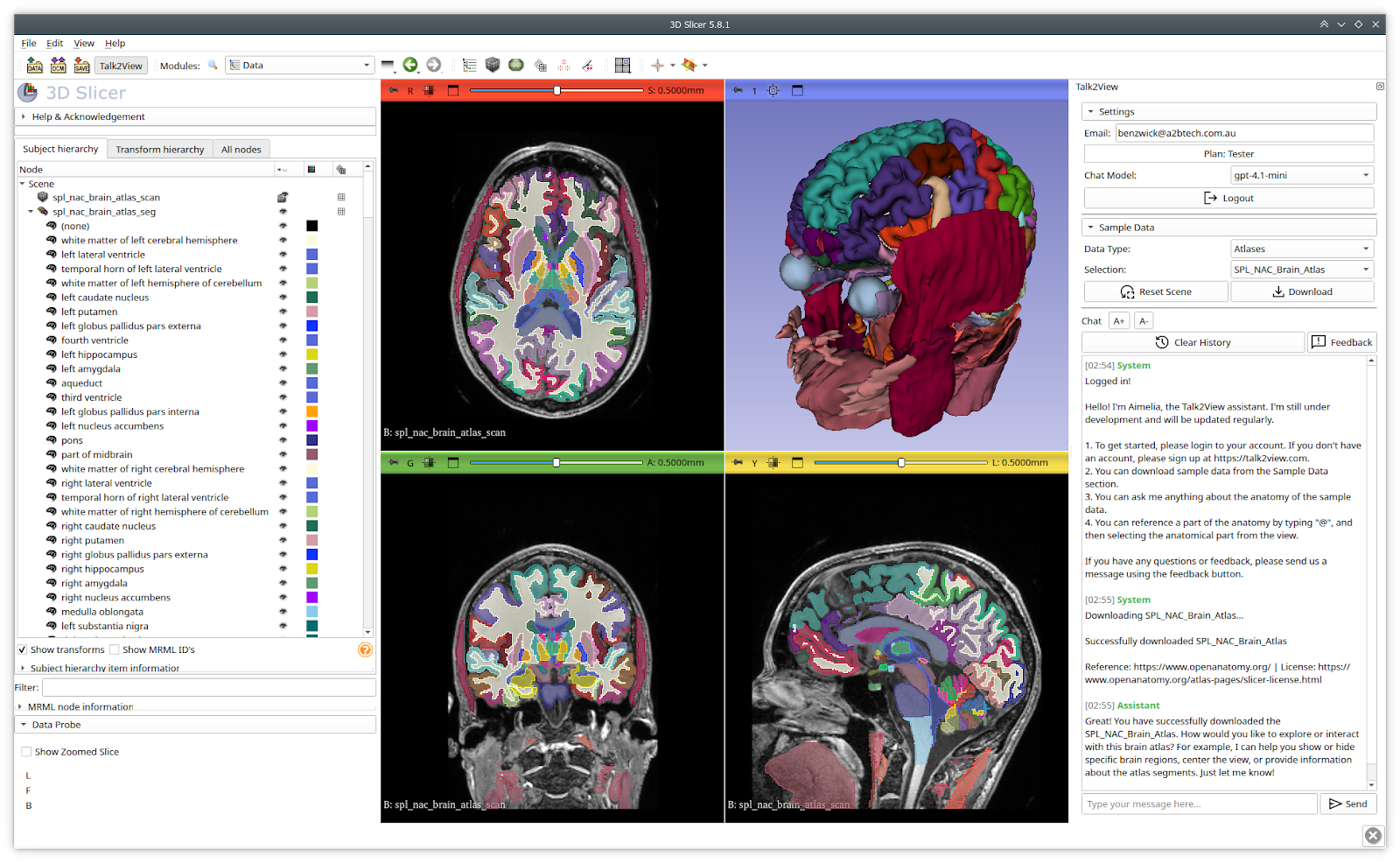
Task: Toggle visibility of pons segment
Action: (283, 441)
